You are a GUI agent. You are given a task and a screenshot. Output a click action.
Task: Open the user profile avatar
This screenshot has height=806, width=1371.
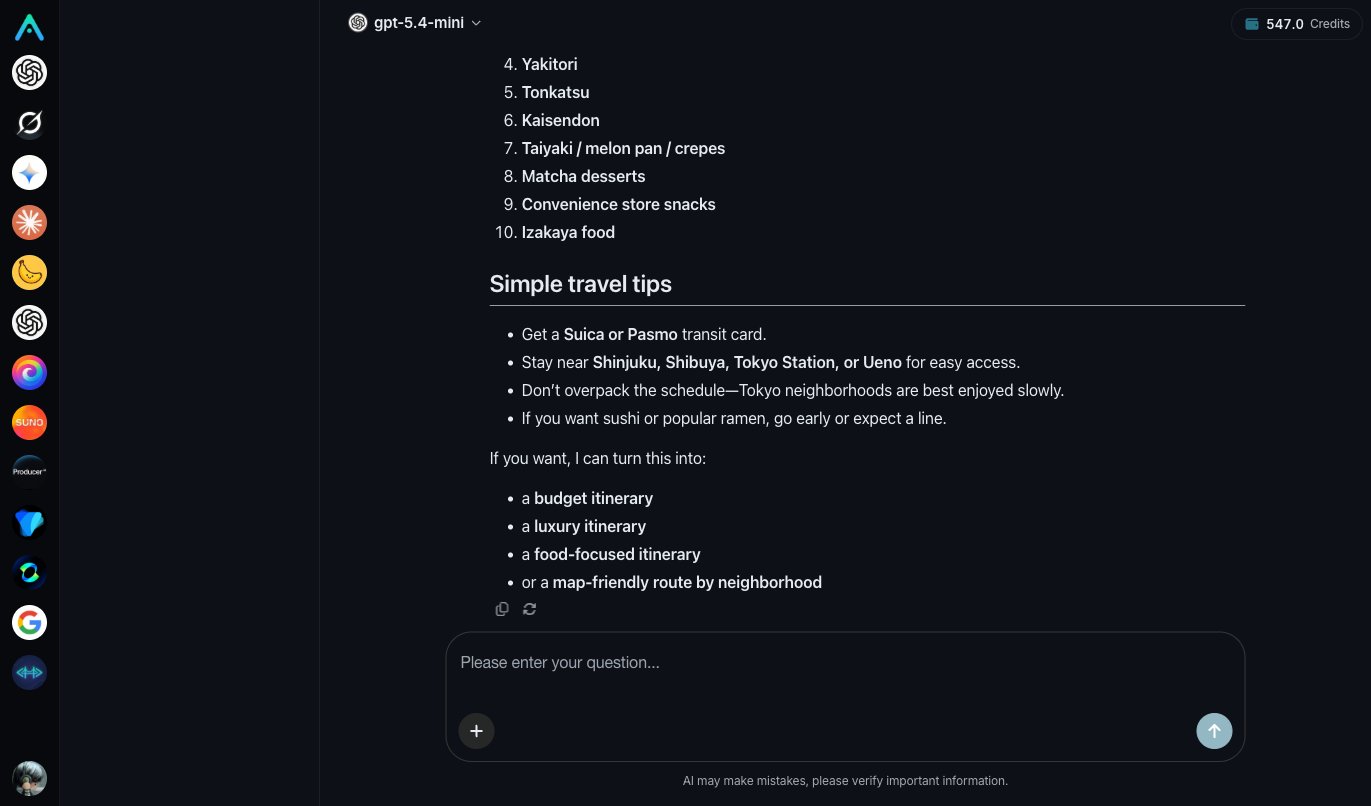(29, 778)
